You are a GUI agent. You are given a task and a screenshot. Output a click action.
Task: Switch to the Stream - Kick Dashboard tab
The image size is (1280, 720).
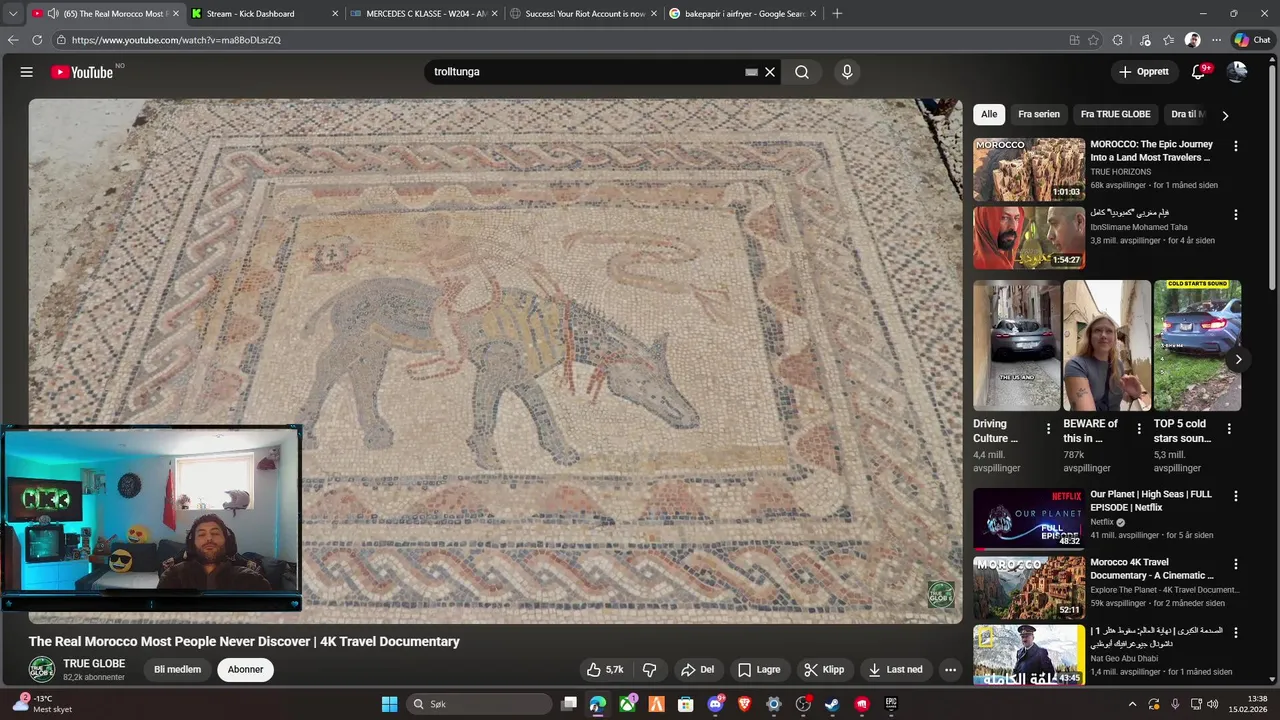[265, 14]
